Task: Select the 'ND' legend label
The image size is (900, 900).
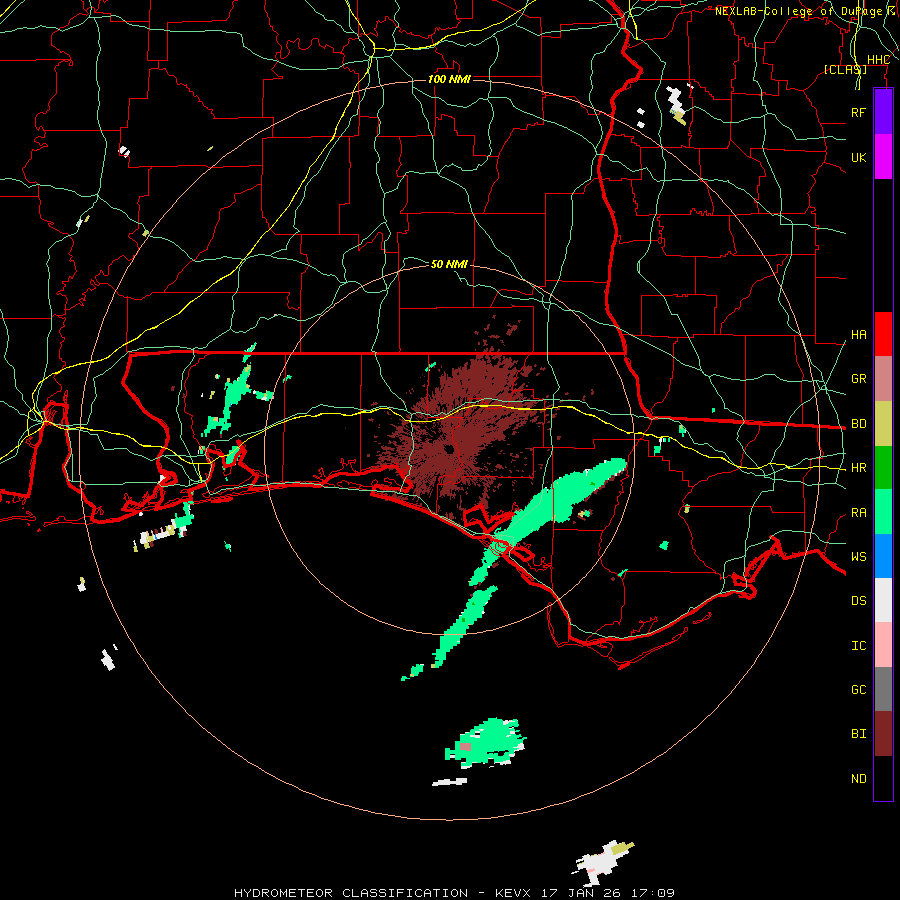Action: tap(858, 779)
